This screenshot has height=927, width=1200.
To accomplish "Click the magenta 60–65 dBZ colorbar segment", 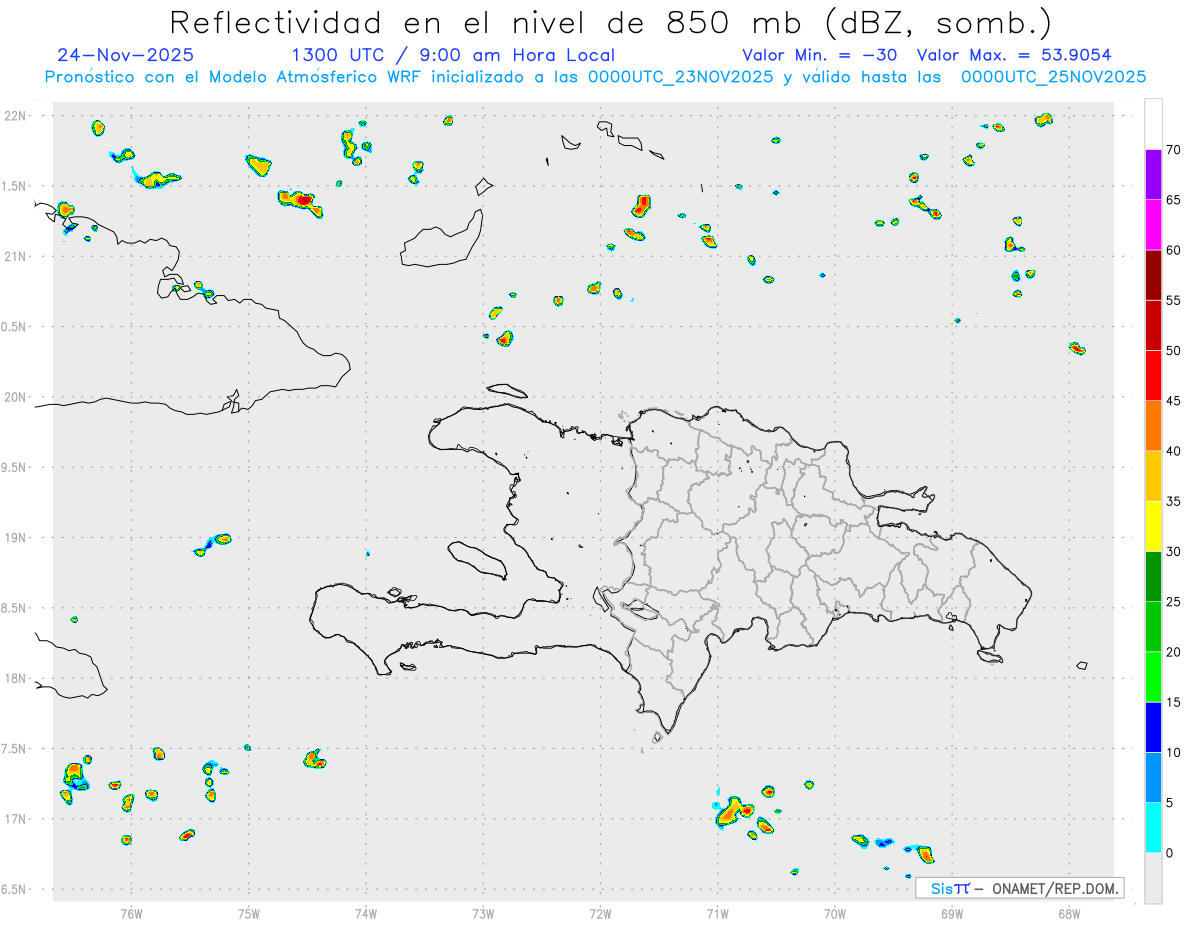I will (x=1153, y=225).
